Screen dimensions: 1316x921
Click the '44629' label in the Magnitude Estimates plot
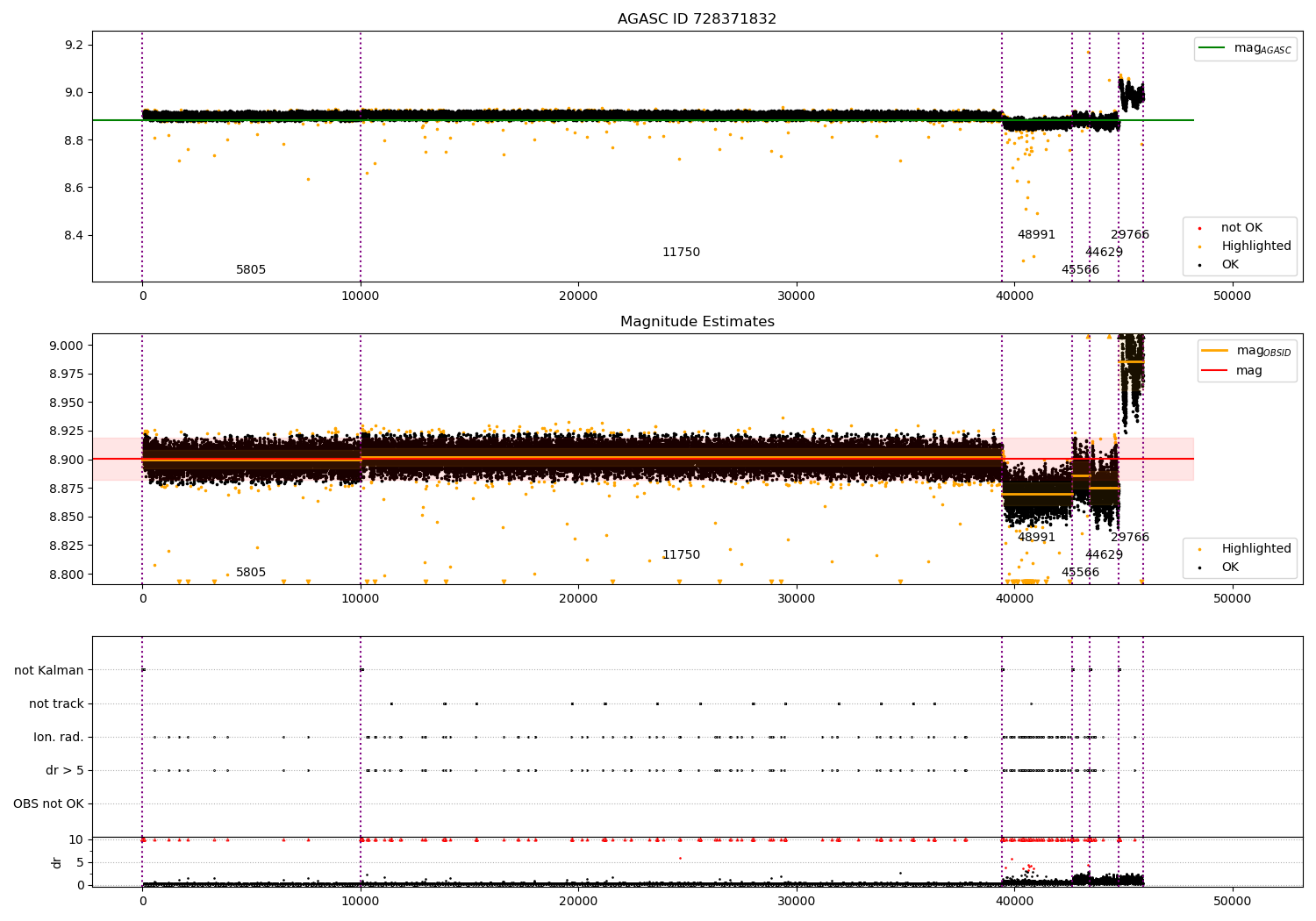[1104, 555]
